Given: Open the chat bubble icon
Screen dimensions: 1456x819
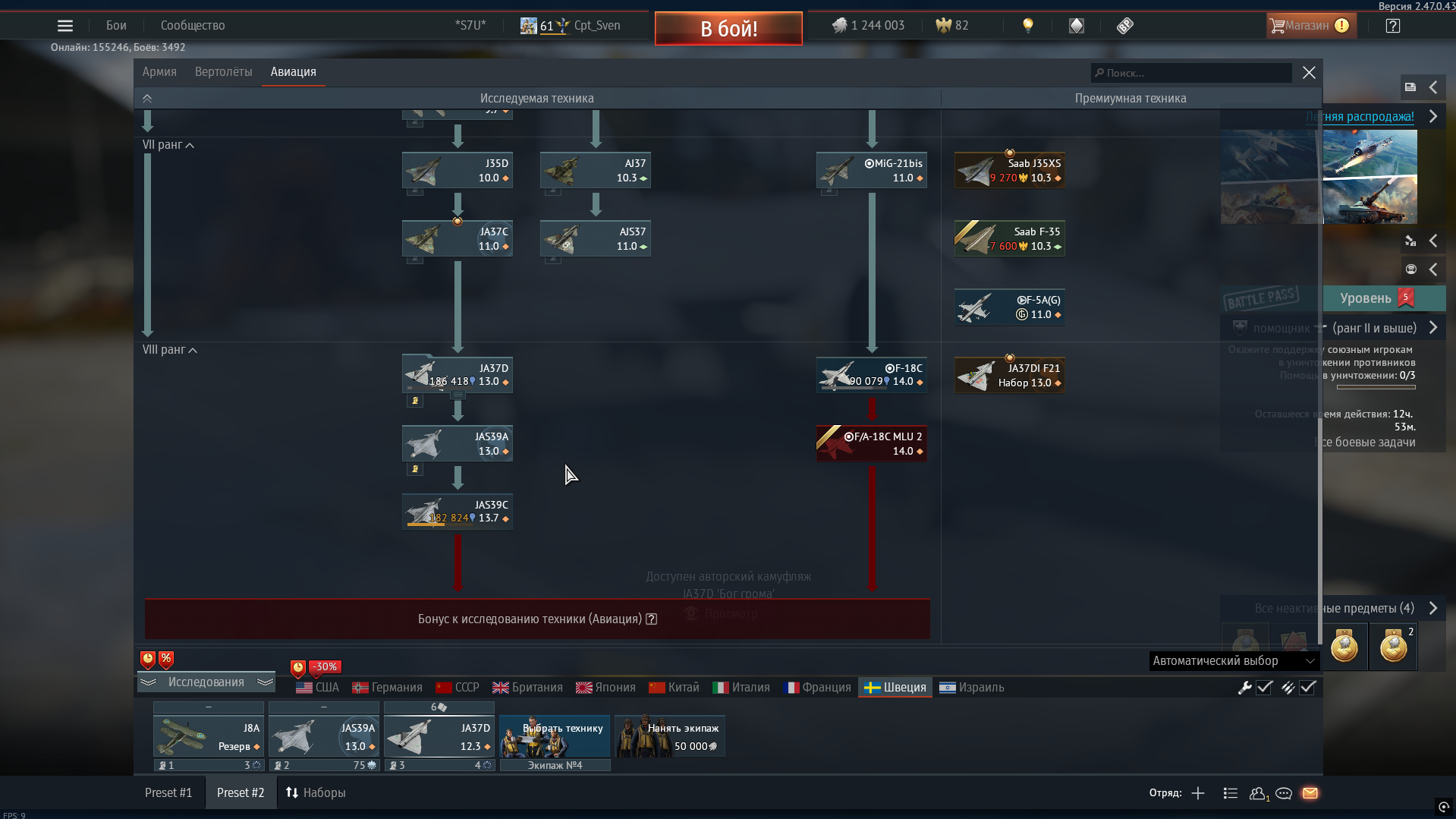Looking at the screenshot, I should pyautogui.click(x=1284, y=793).
